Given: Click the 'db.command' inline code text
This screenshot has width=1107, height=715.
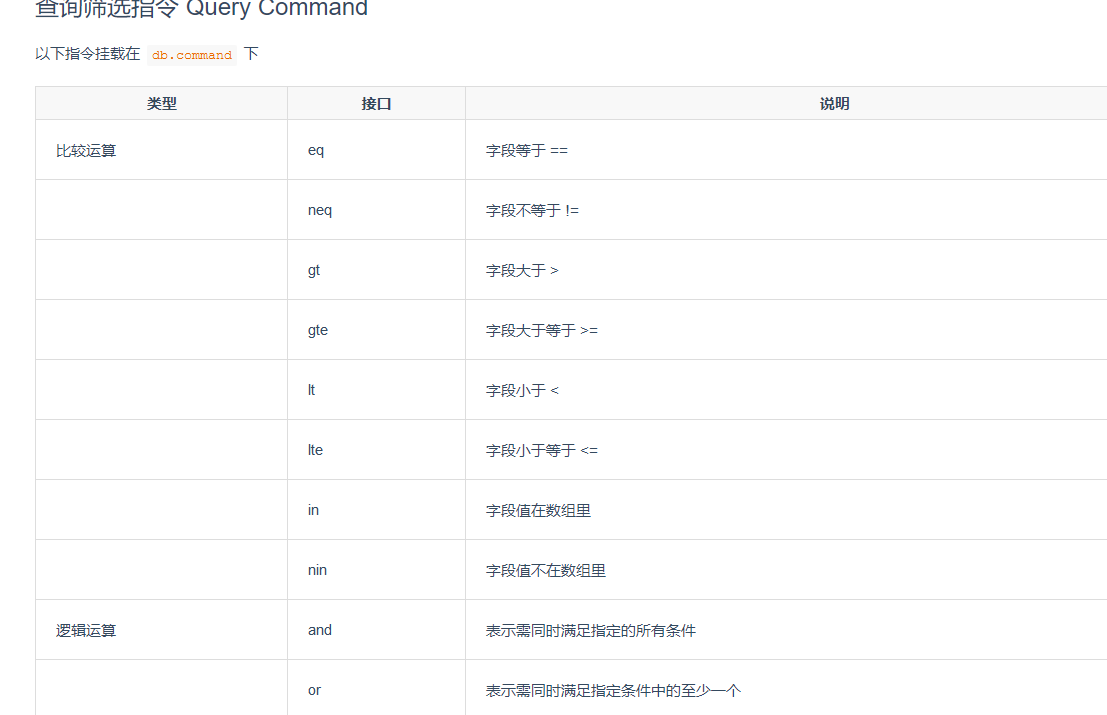Looking at the screenshot, I should (x=192, y=55).
